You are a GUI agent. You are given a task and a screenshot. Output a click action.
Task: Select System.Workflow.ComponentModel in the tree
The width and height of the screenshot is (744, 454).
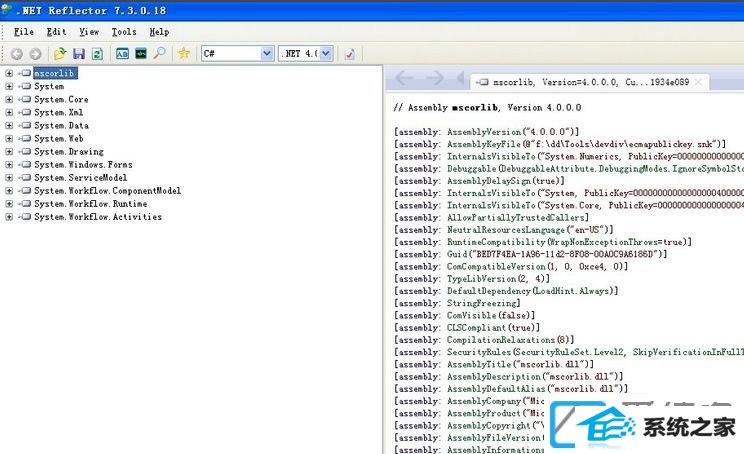point(107,191)
